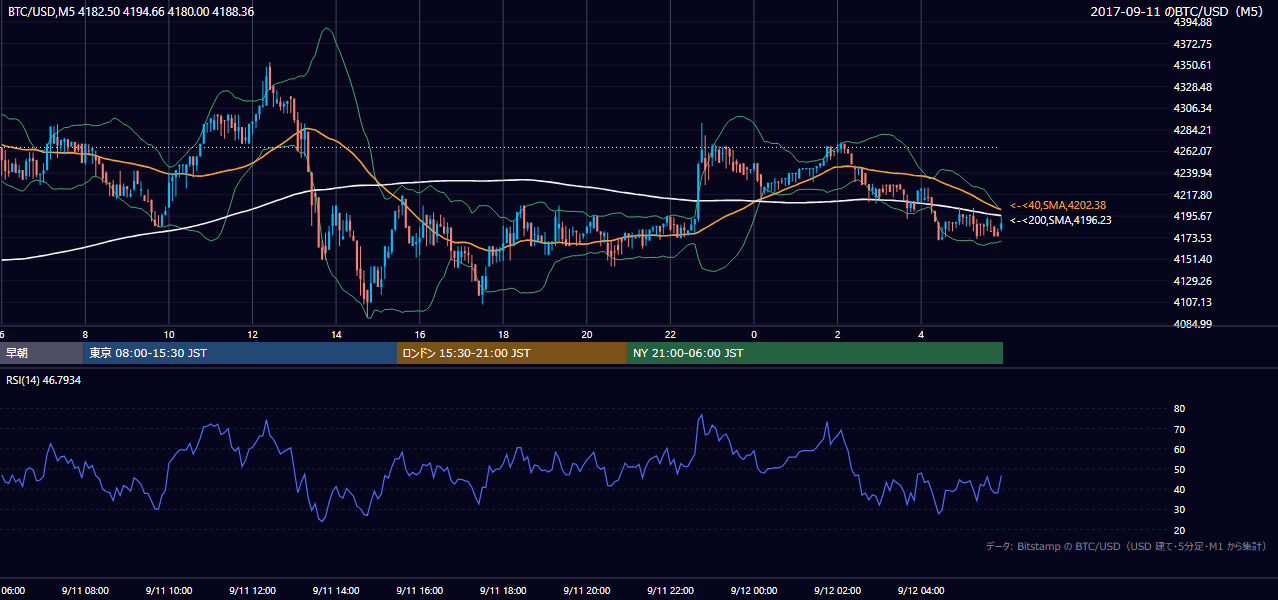Click price axis label 4173.53

coord(1193,238)
